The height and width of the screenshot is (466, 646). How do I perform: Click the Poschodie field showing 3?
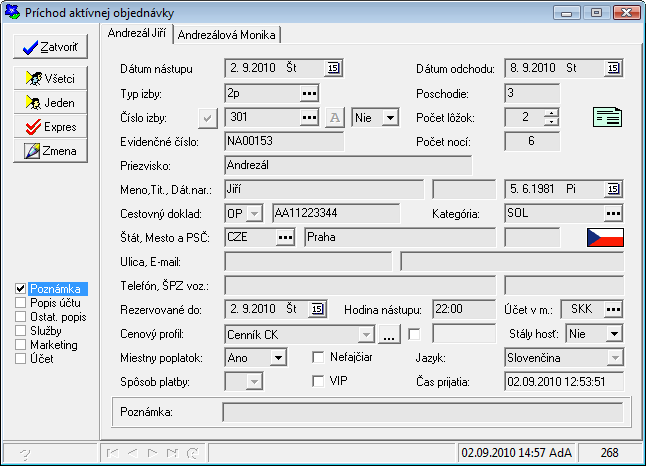532,94
